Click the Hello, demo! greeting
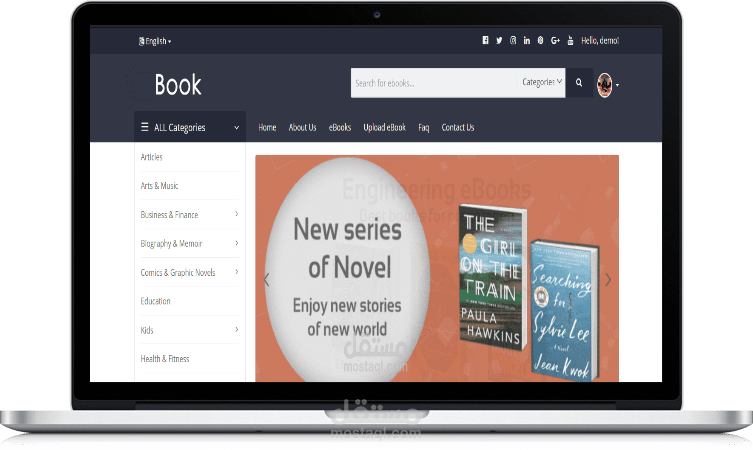753x450 pixels. [600, 40]
